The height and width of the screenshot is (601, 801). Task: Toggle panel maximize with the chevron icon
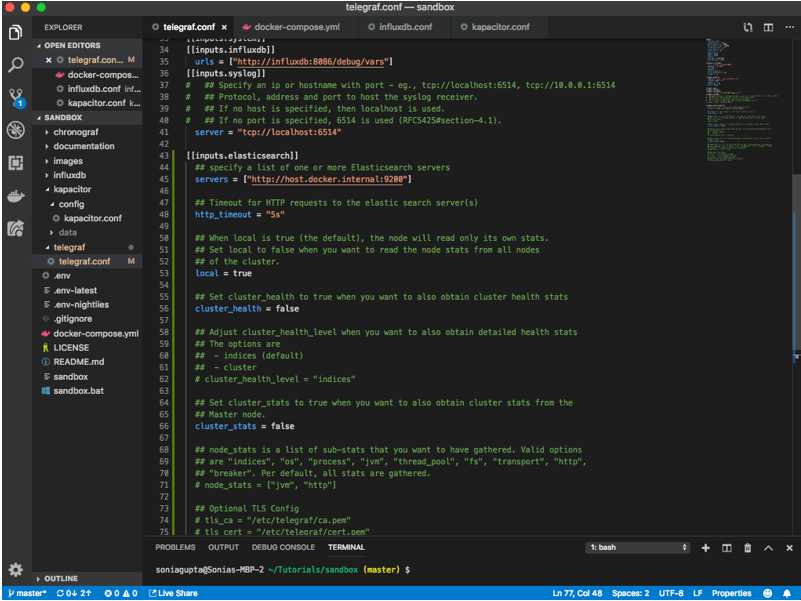point(768,548)
